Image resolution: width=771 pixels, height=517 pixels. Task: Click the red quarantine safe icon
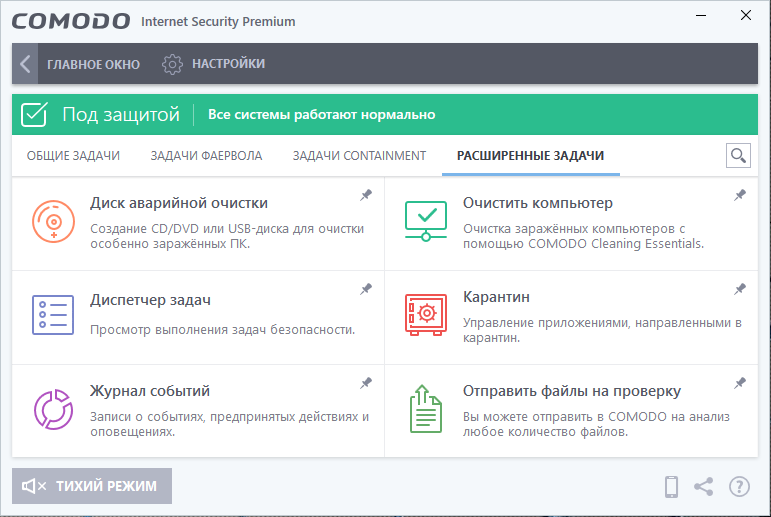click(426, 315)
